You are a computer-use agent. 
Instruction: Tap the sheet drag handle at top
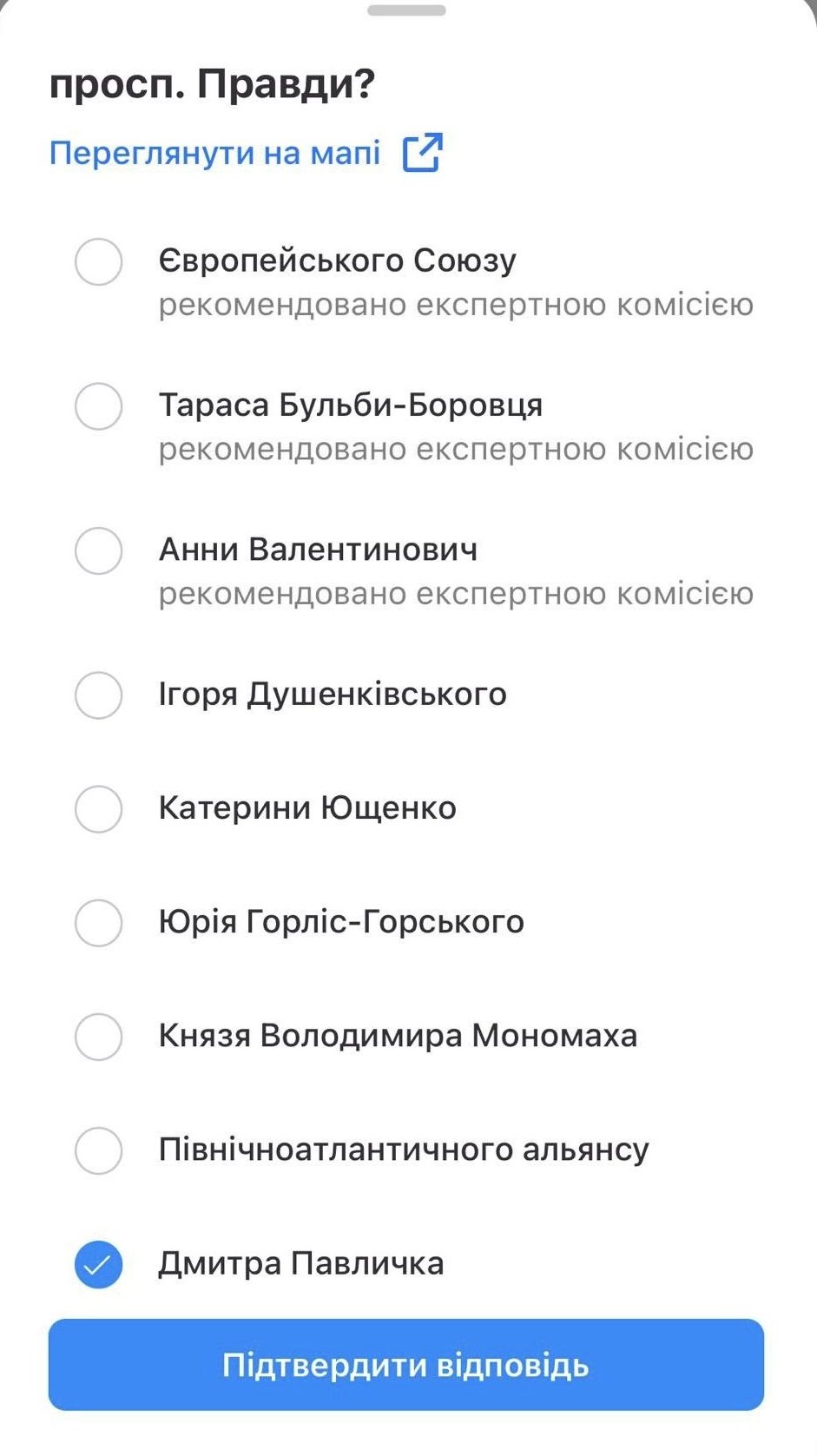pyautogui.click(x=406, y=10)
